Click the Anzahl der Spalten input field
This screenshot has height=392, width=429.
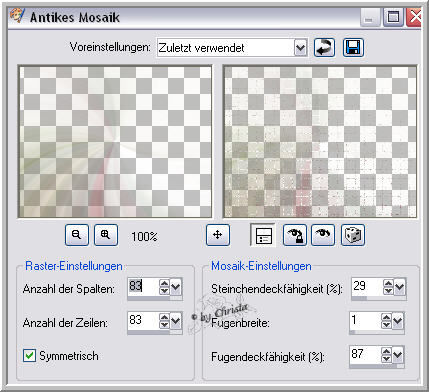tap(143, 286)
